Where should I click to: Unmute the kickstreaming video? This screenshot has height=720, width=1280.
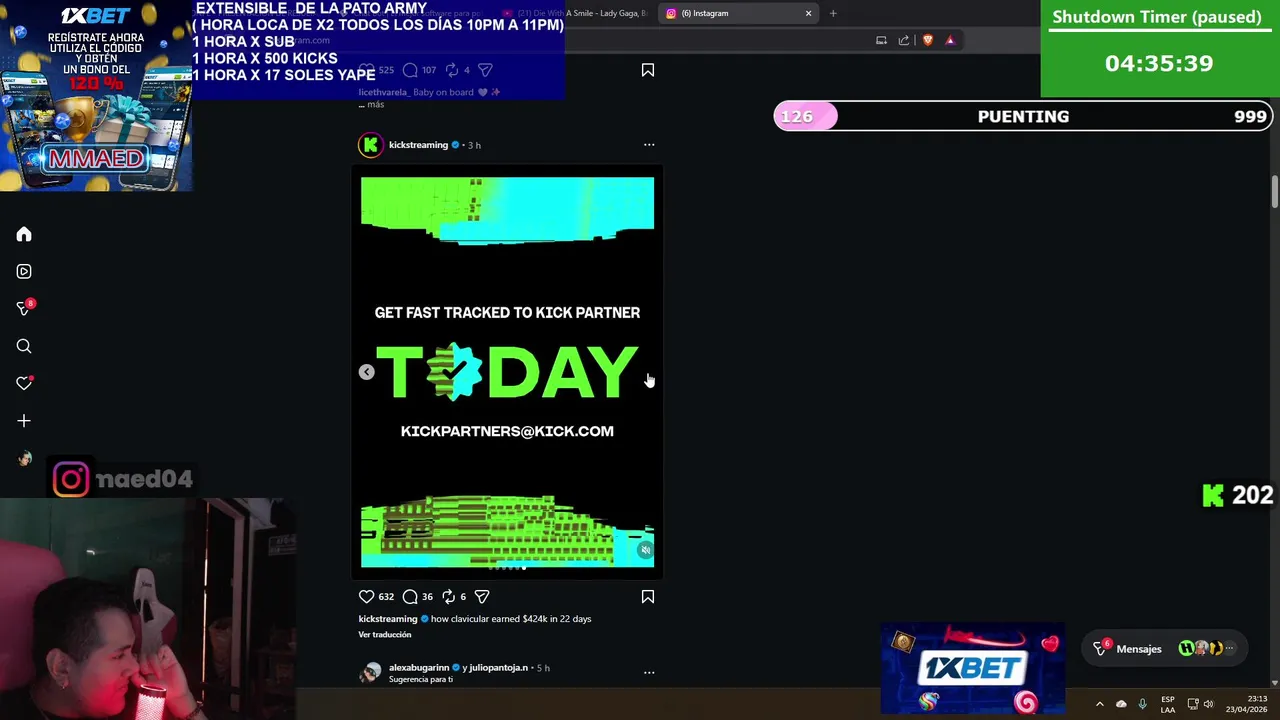point(645,550)
